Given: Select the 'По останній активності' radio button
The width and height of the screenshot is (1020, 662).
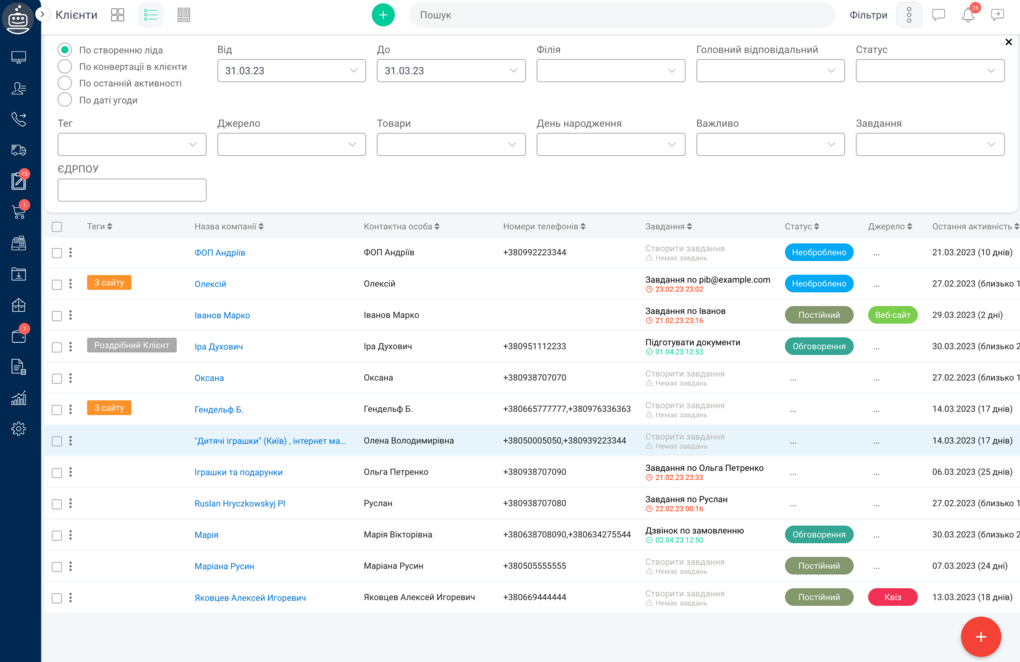Looking at the screenshot, I should (65, 83).
